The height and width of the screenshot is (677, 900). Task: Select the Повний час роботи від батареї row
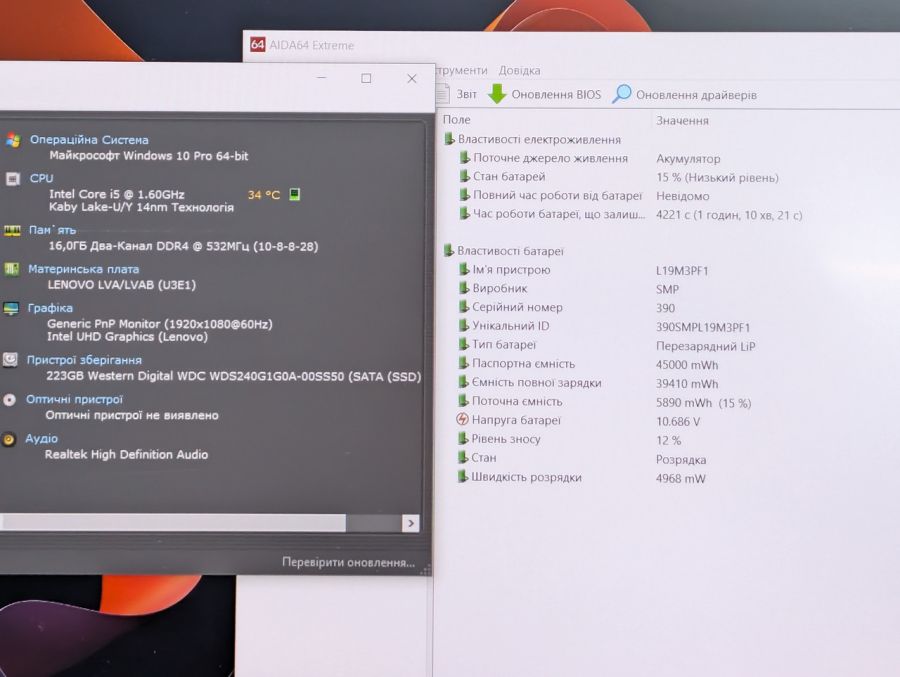550,195
